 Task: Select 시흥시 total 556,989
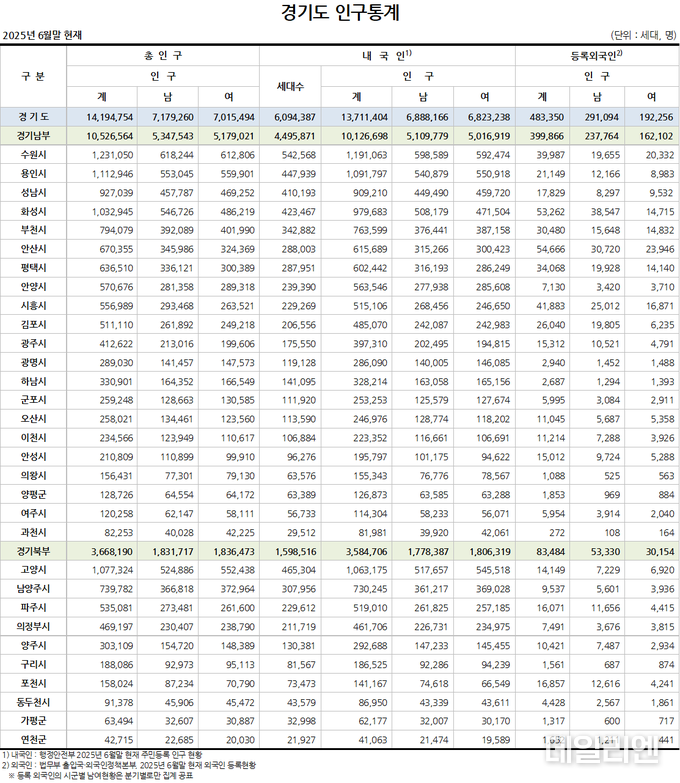pos(116,306)
